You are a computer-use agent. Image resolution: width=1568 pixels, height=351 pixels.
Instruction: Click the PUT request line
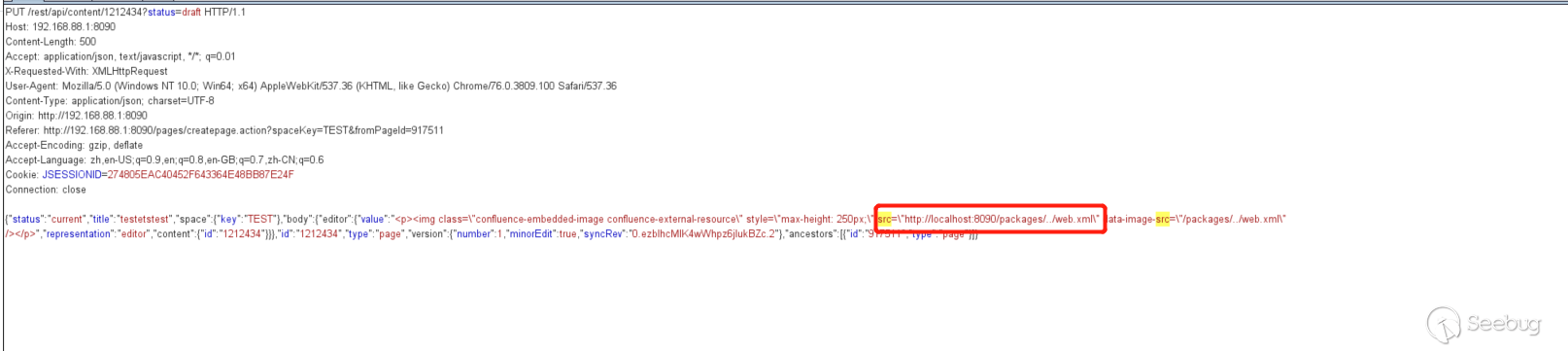125,13
